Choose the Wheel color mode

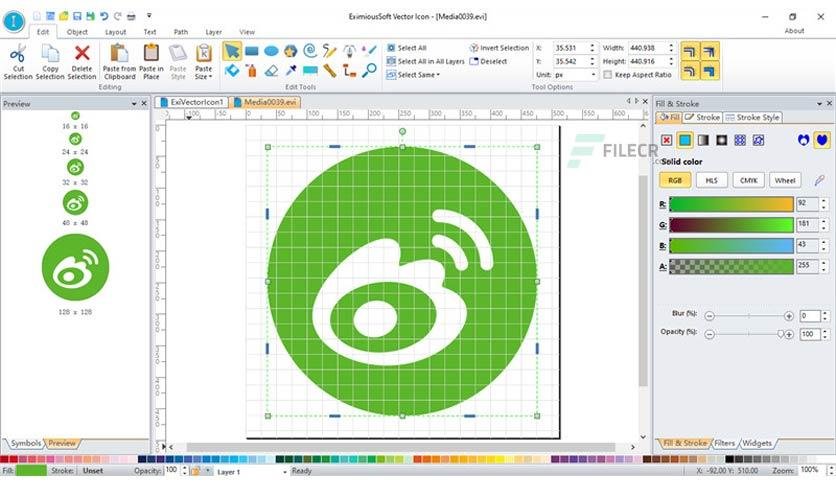click(785, 180)
